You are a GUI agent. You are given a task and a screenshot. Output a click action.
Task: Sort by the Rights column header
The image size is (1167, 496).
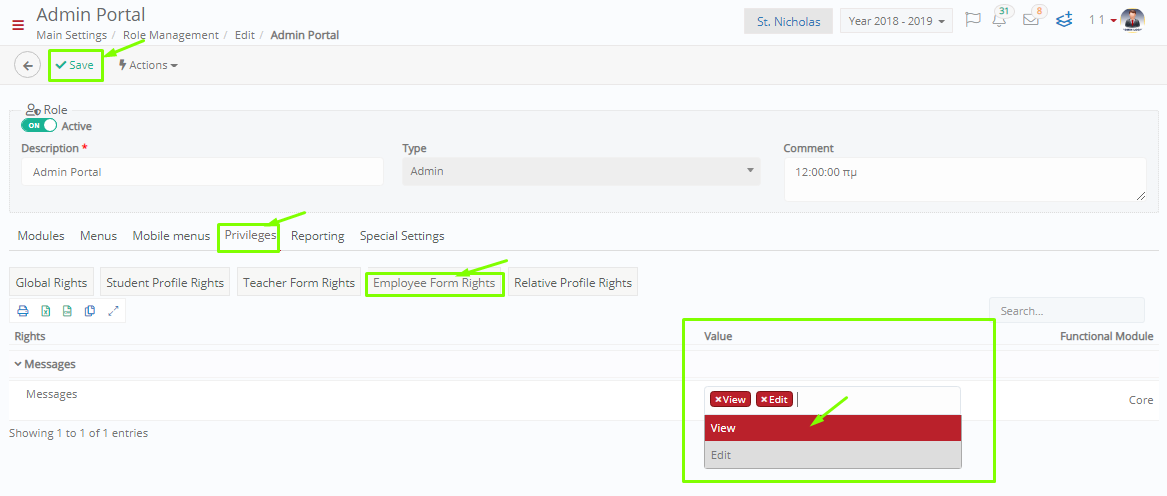31,337
